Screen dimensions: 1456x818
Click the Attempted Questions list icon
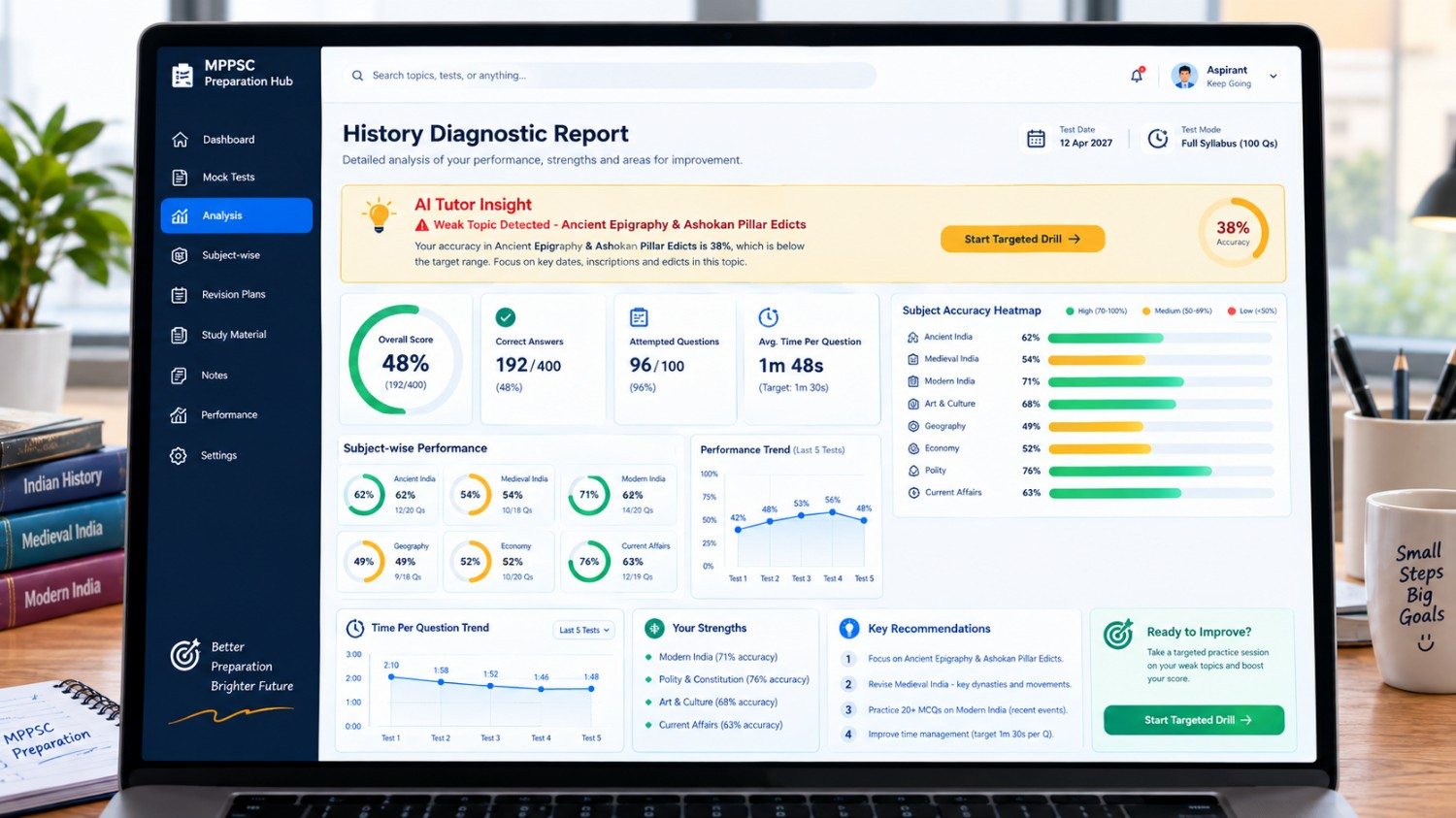click(639, 317)
